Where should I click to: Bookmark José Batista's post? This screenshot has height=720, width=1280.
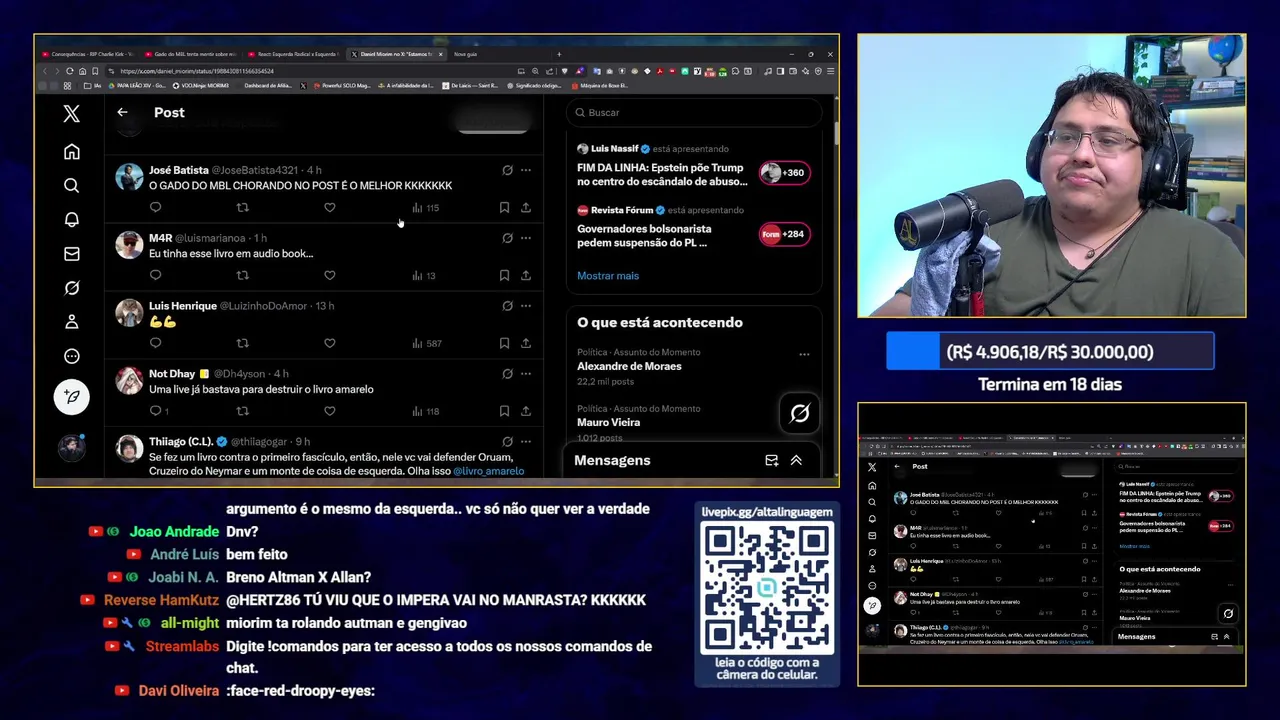504,208
